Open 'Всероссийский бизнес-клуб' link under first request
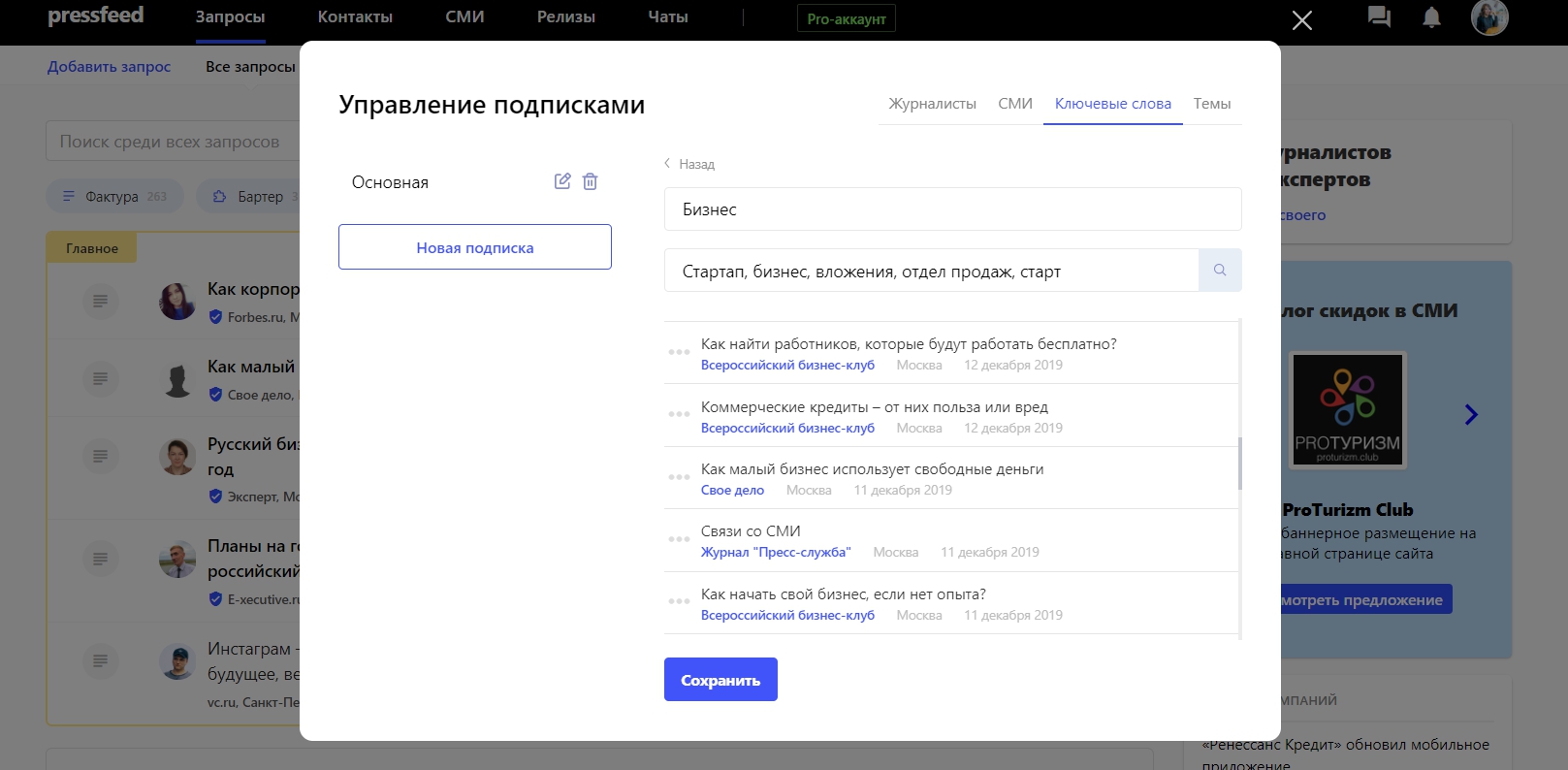Image resolution: width=1568 pixels, height=770 pixels. [787, 366]
